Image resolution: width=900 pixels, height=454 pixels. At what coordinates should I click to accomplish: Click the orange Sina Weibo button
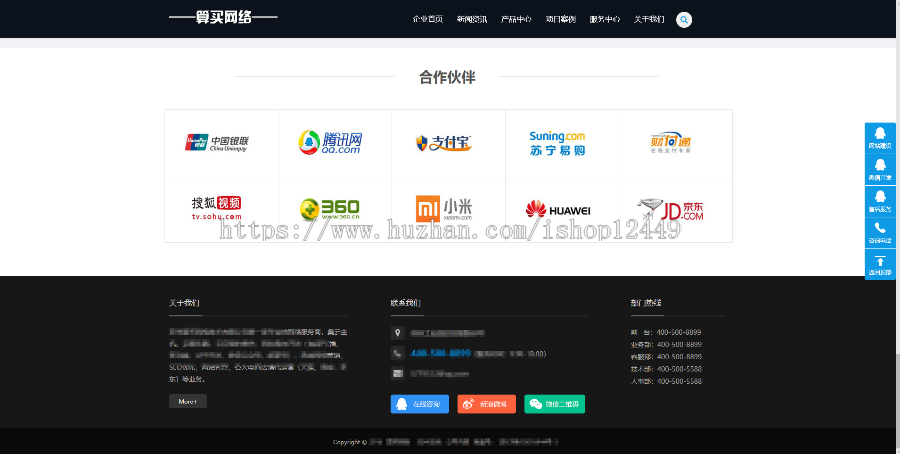(x=486, y=404)
